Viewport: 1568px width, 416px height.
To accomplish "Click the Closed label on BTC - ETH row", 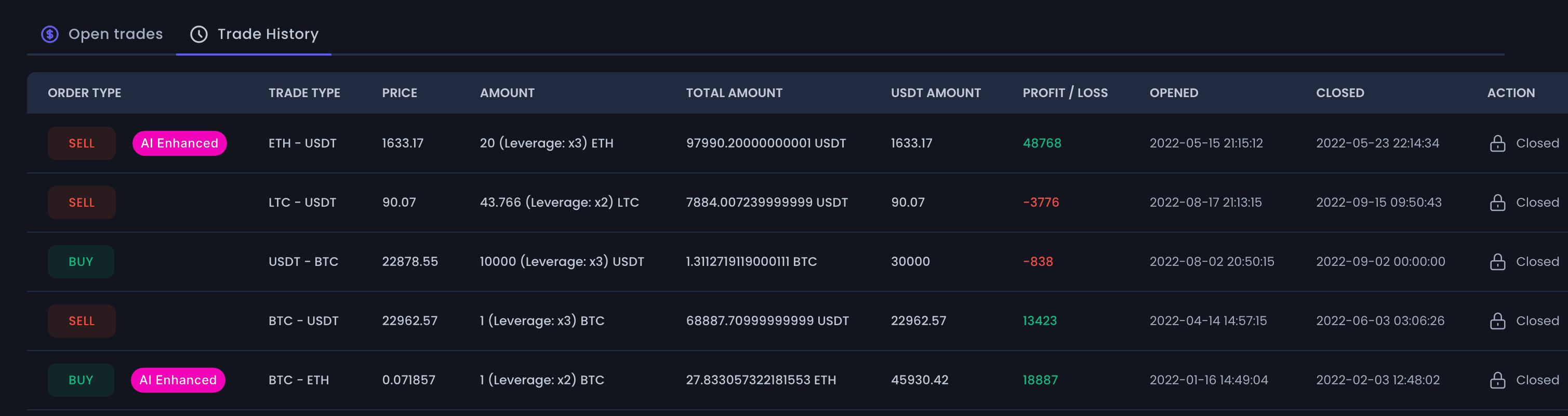I will pyautogui.click(x=1537, y=380).
